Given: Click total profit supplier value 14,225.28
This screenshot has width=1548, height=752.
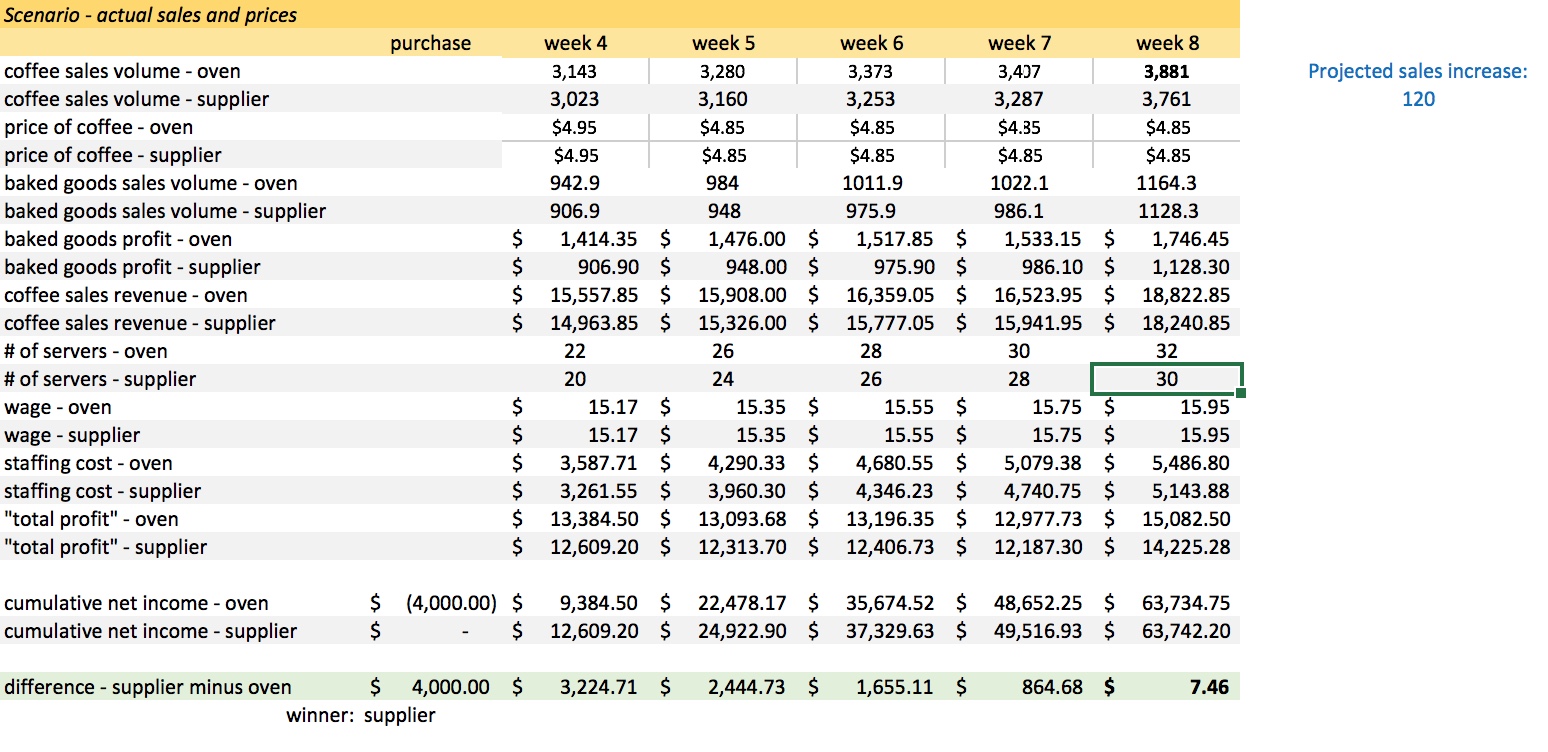Looking at the screenshot, I should [x=1186, y=547].
